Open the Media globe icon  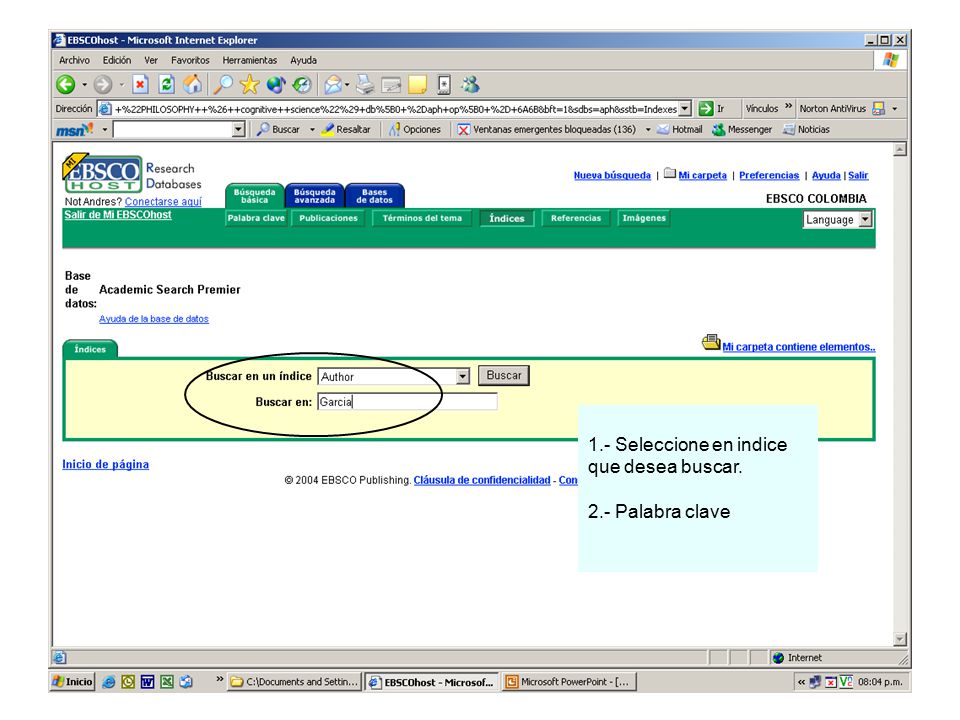click(x=276, y=84)
